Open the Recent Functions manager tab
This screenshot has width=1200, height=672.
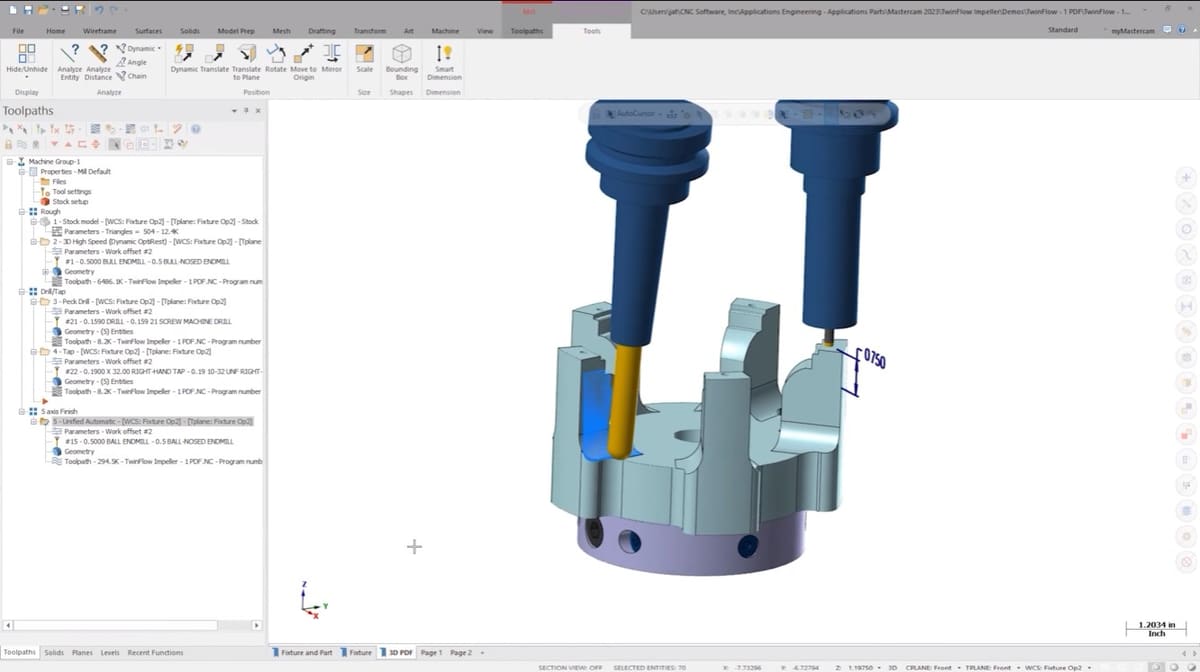click(x=155, y=653)
